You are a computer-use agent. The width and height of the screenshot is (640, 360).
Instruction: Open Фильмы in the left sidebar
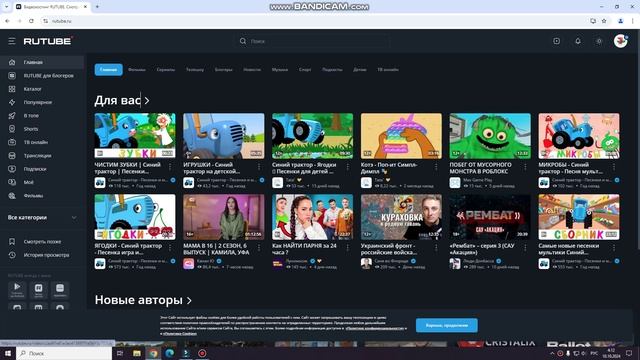[x=42, y=196]
